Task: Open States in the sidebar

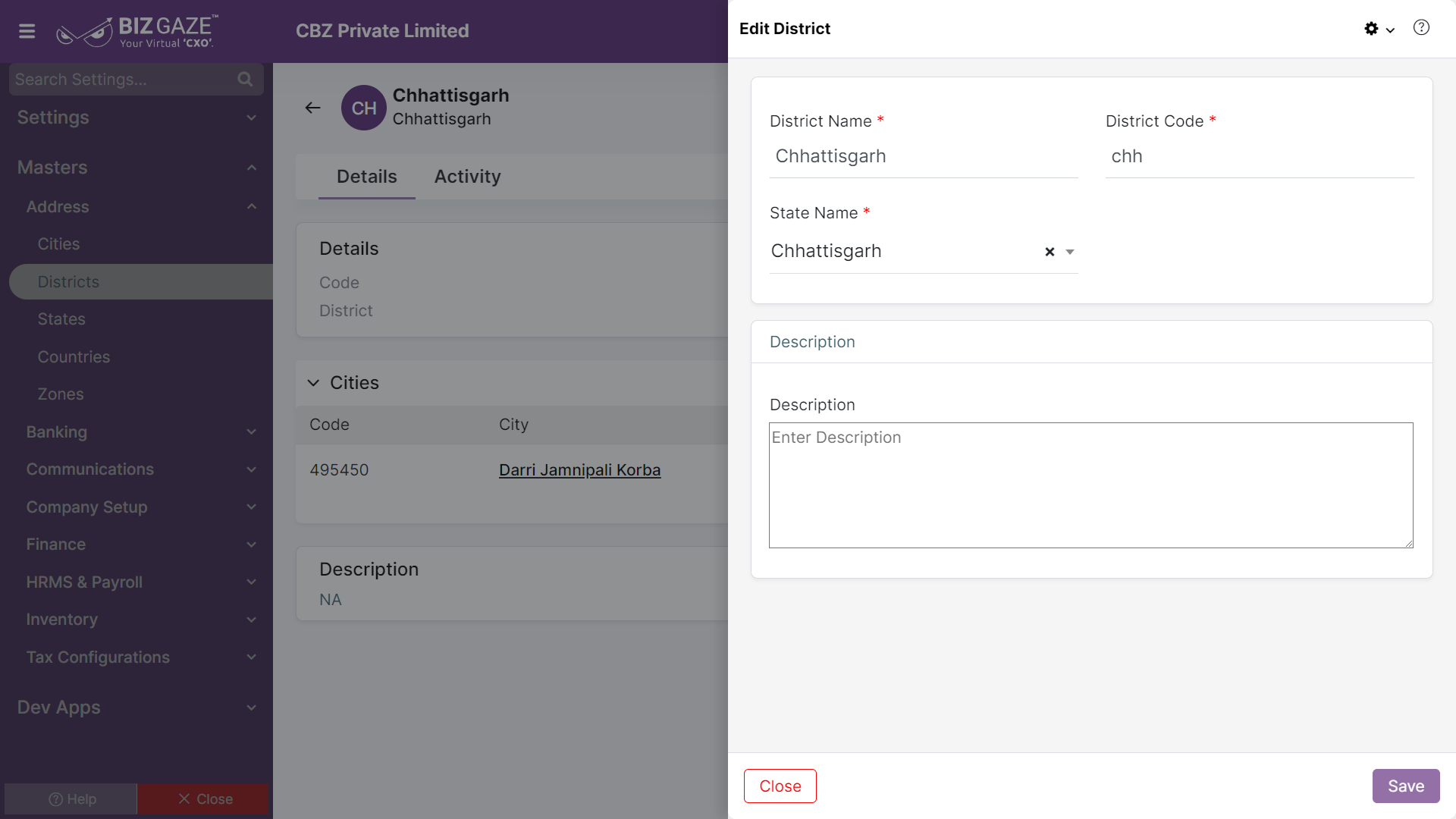Action: tap(61, 319)
